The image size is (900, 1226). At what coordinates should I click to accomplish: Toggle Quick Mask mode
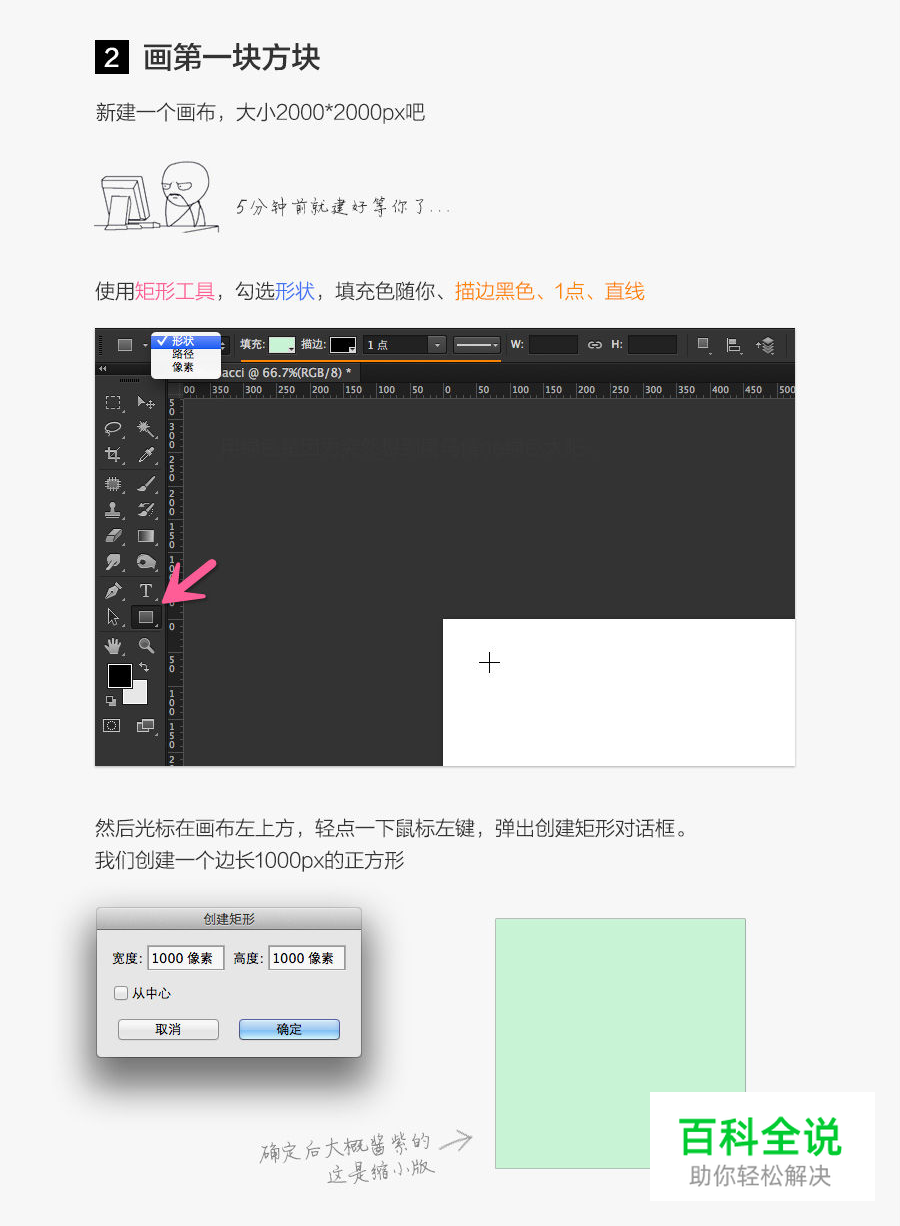(111, 724)
